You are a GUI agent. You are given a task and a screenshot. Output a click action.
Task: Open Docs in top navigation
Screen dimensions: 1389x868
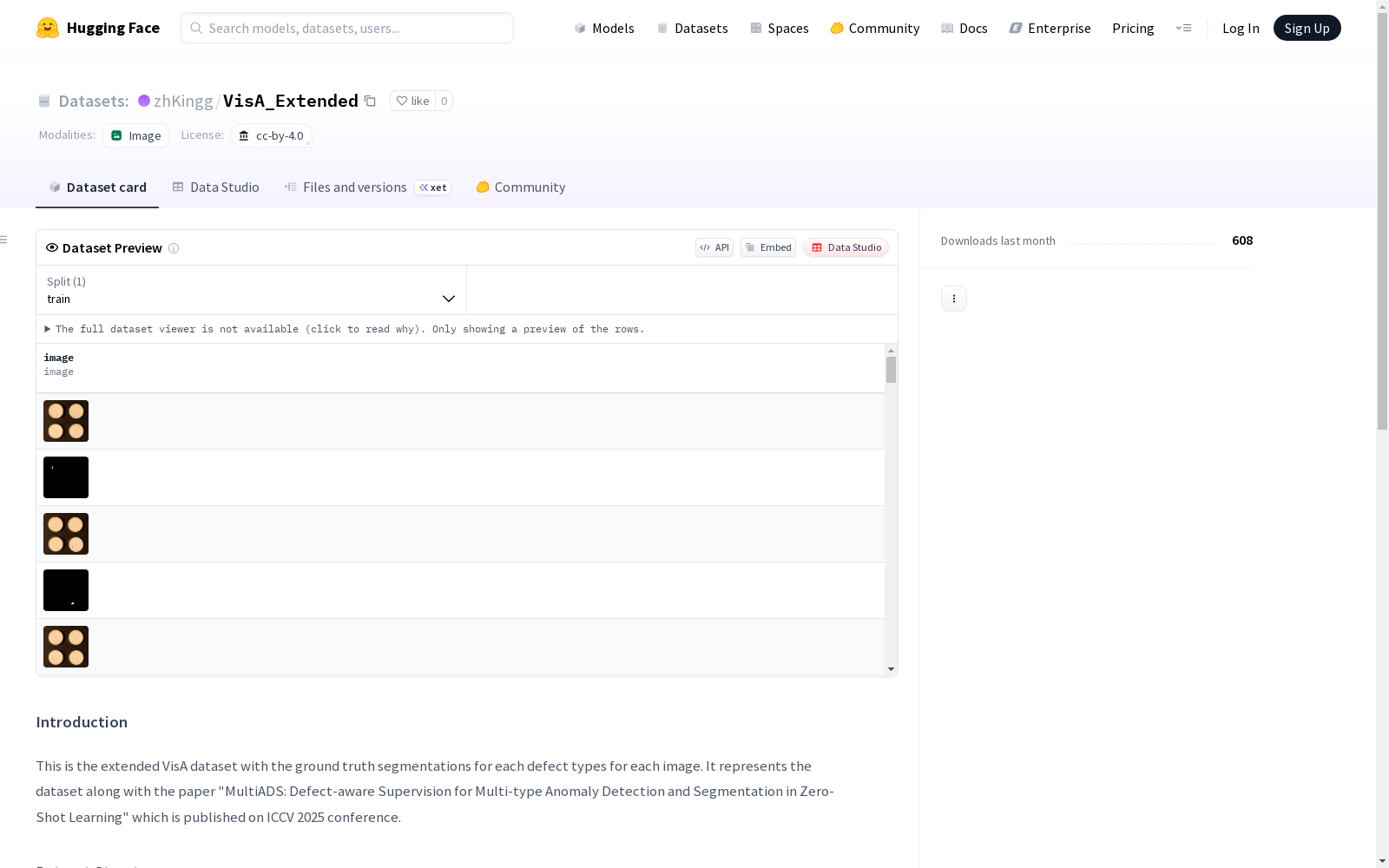click(x=964, y=28)
